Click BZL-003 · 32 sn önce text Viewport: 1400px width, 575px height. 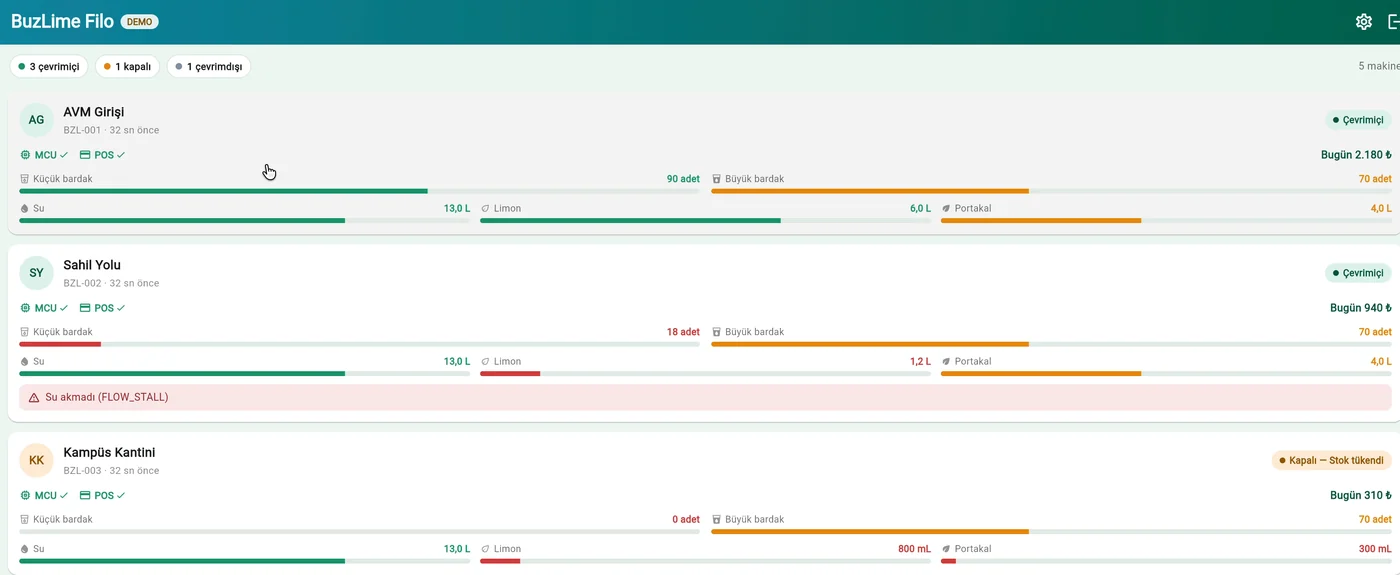pyautogui.click(x=111, y=470)
